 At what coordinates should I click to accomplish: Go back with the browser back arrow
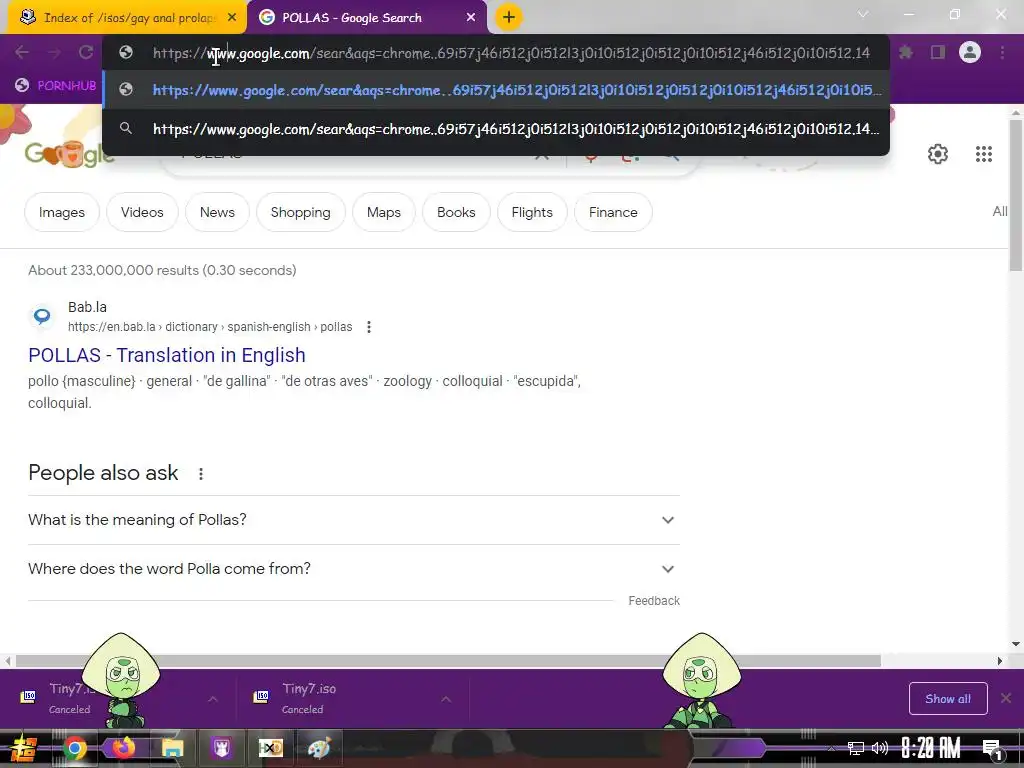tap(22, 52)
